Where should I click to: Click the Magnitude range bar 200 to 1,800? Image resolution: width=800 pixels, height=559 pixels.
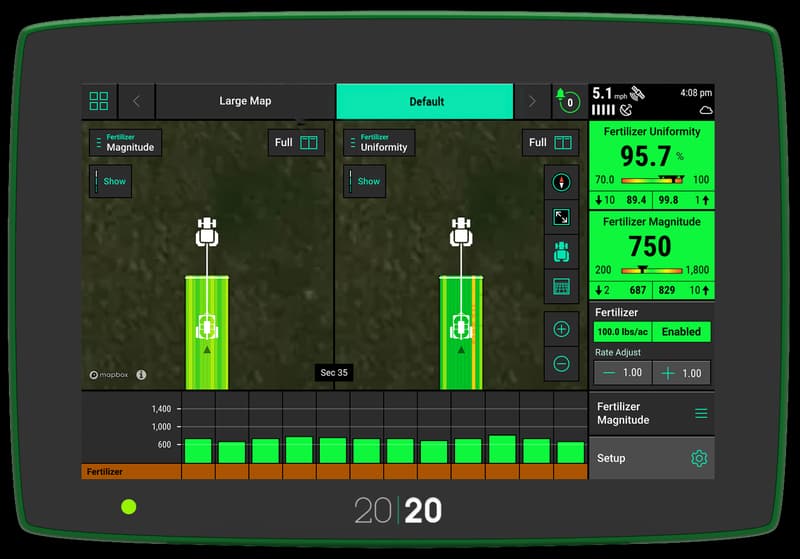pos(652,270)
